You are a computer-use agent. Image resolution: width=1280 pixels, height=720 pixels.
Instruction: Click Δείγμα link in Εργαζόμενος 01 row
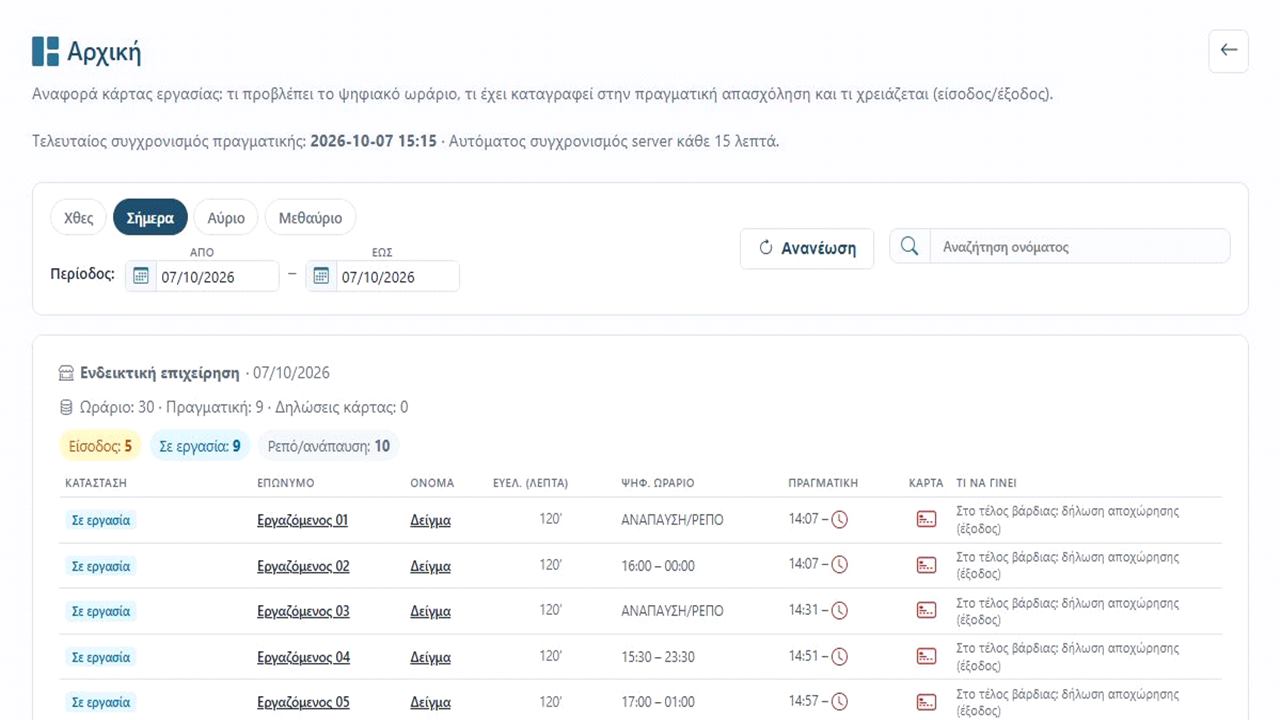coord(431,520)
